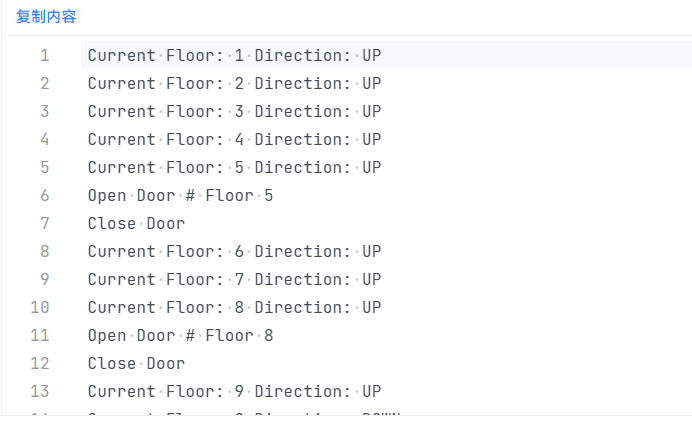Click the 'Current Floor: 9 Direction: UP' line
692x436 pixels.
coord(234,392)
